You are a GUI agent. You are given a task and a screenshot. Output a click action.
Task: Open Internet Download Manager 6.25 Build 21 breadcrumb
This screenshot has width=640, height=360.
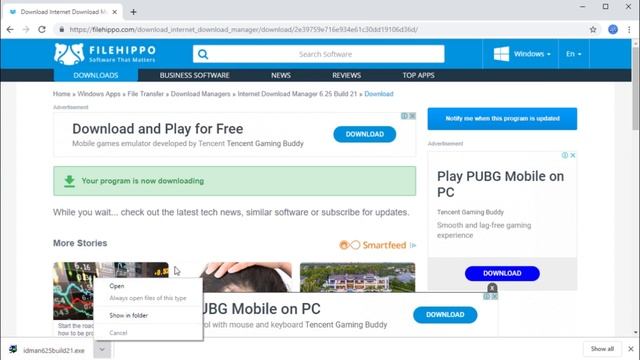click(x=297, y=94)
